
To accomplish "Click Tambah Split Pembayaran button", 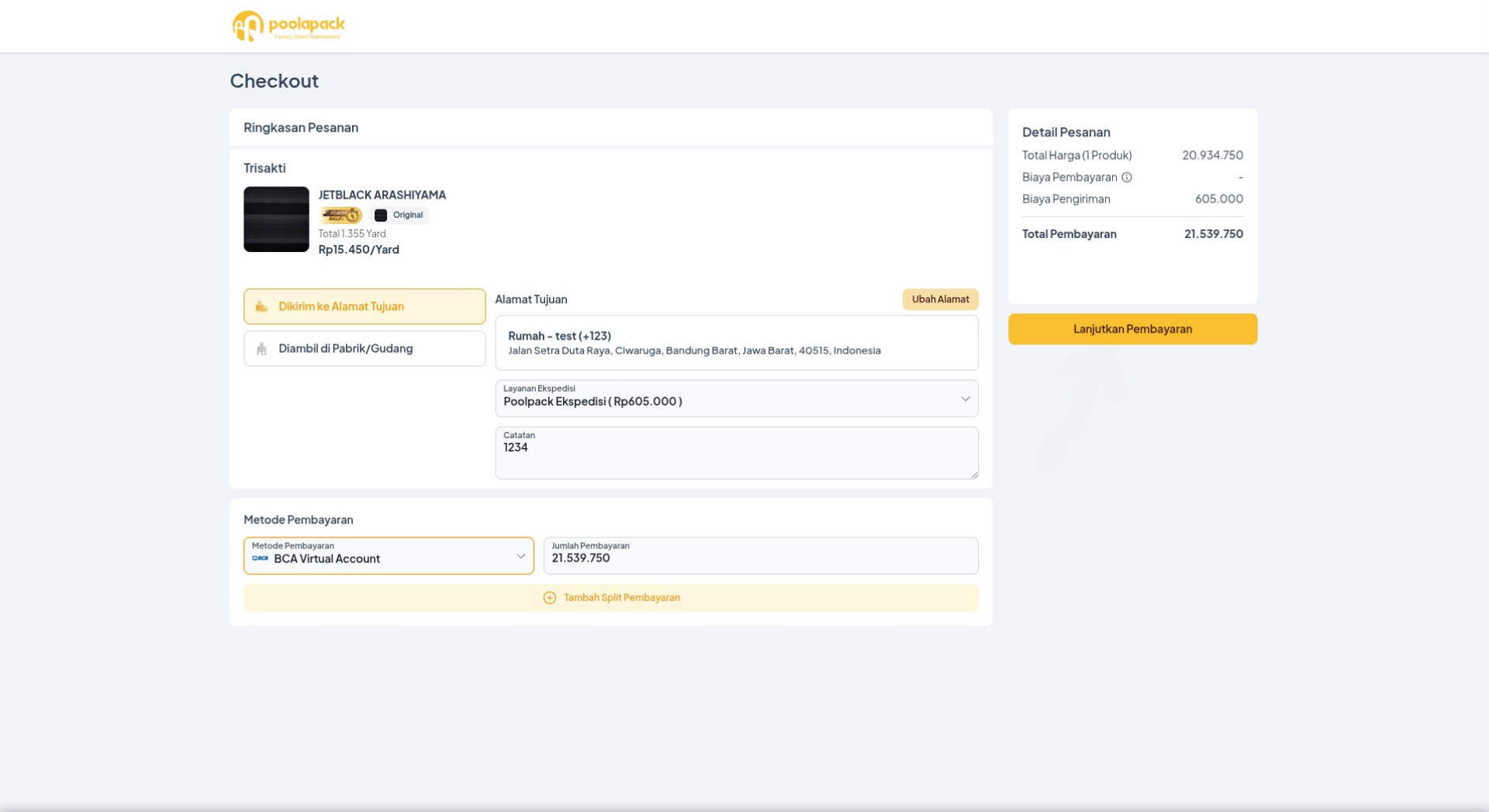I will pos(611,598).
